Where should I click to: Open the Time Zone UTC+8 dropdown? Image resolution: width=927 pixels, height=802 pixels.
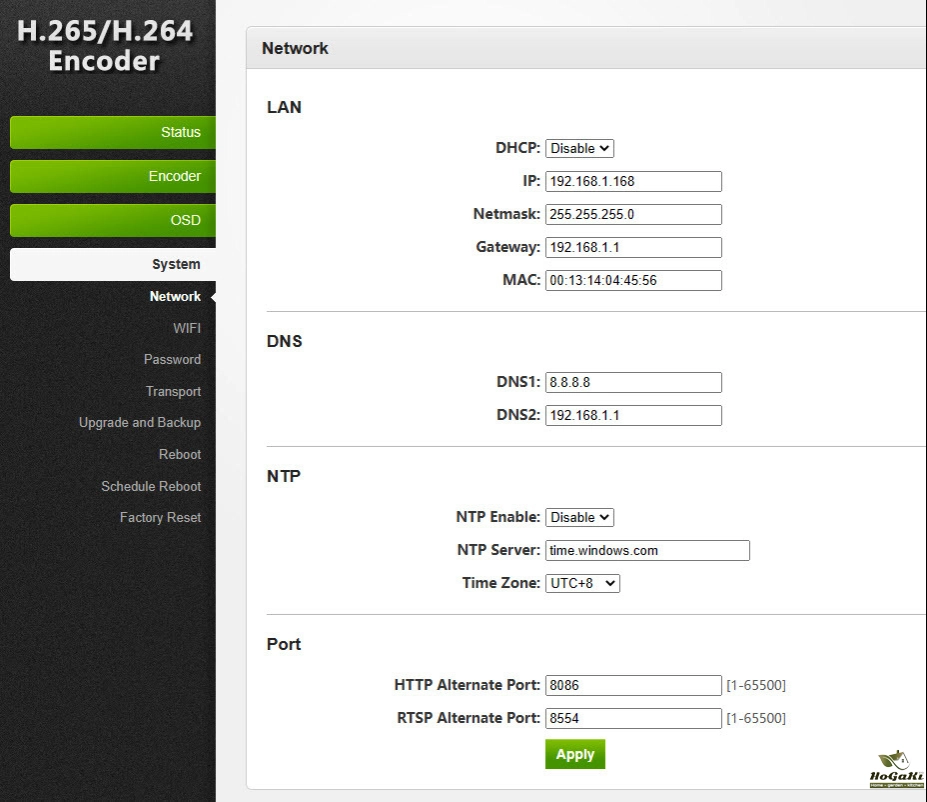click(582, 583)
